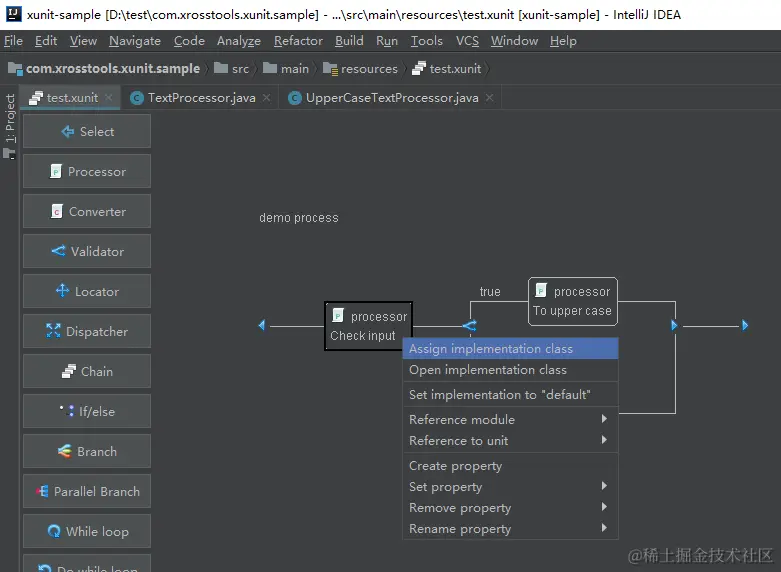Close the UpperCaseTextProcessor.java tab
The height and width of the screenshot is (572, 781).
pyautogui.click(x=490, y=98)
